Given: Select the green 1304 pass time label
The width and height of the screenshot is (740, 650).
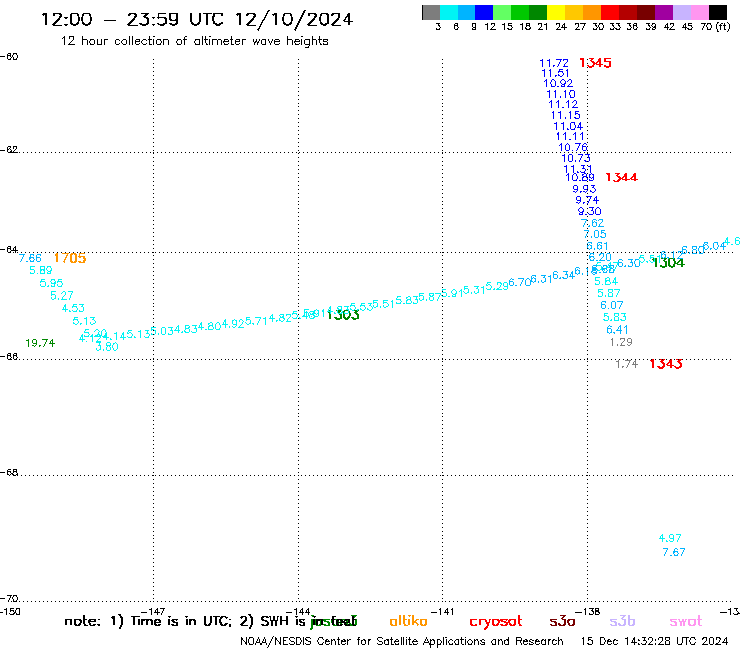Looking at the screenshot, I should coord(668,263).
